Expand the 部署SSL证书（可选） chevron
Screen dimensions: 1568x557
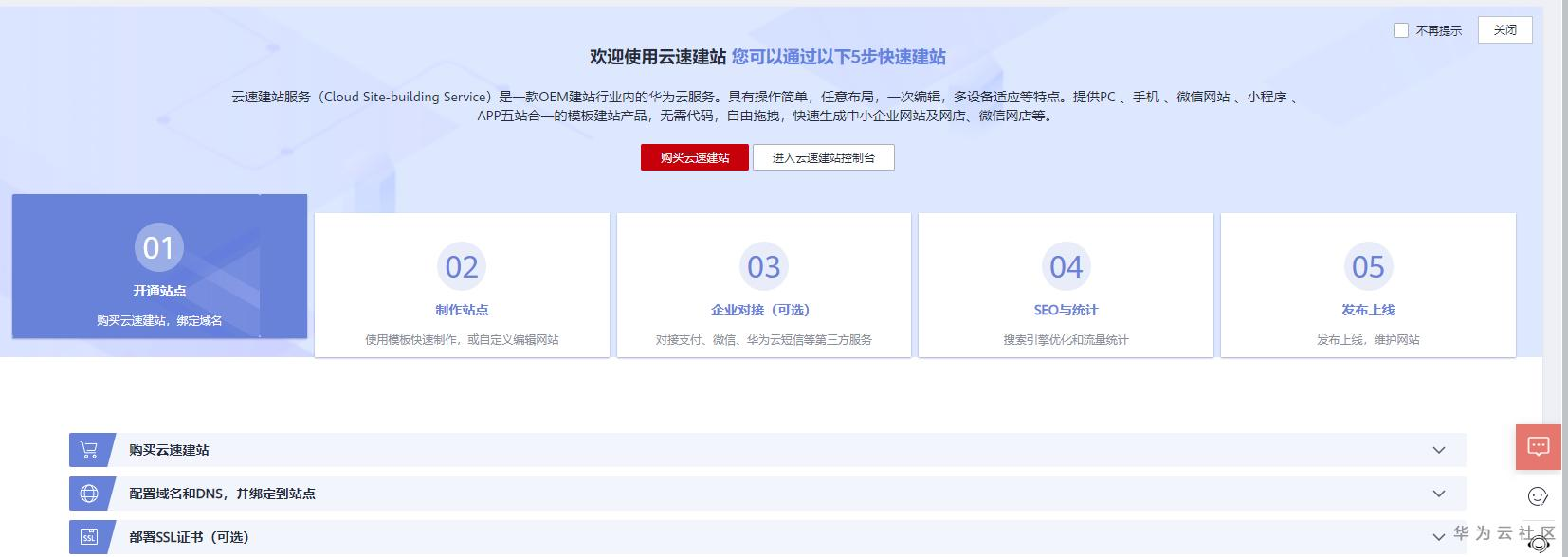click(x=1439, y=537)
